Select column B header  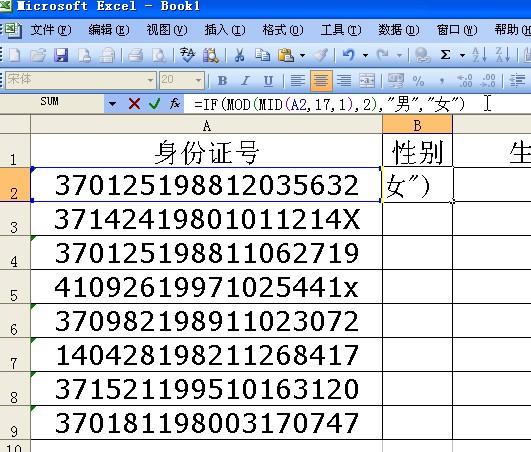[x=418, y=125]
